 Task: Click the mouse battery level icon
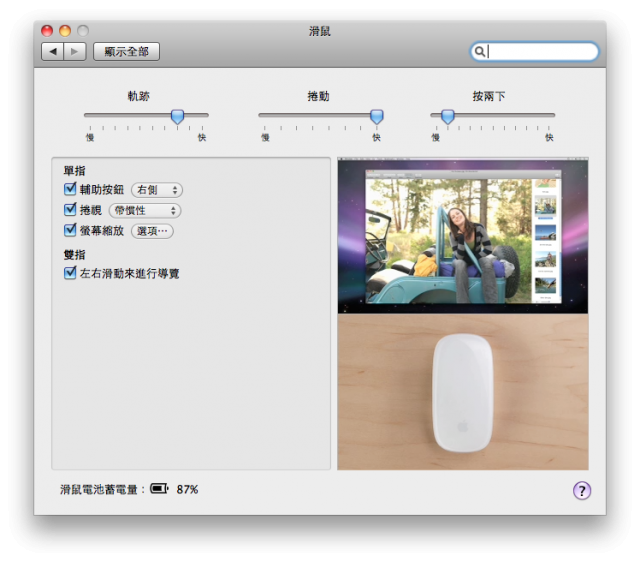[159, 488]
